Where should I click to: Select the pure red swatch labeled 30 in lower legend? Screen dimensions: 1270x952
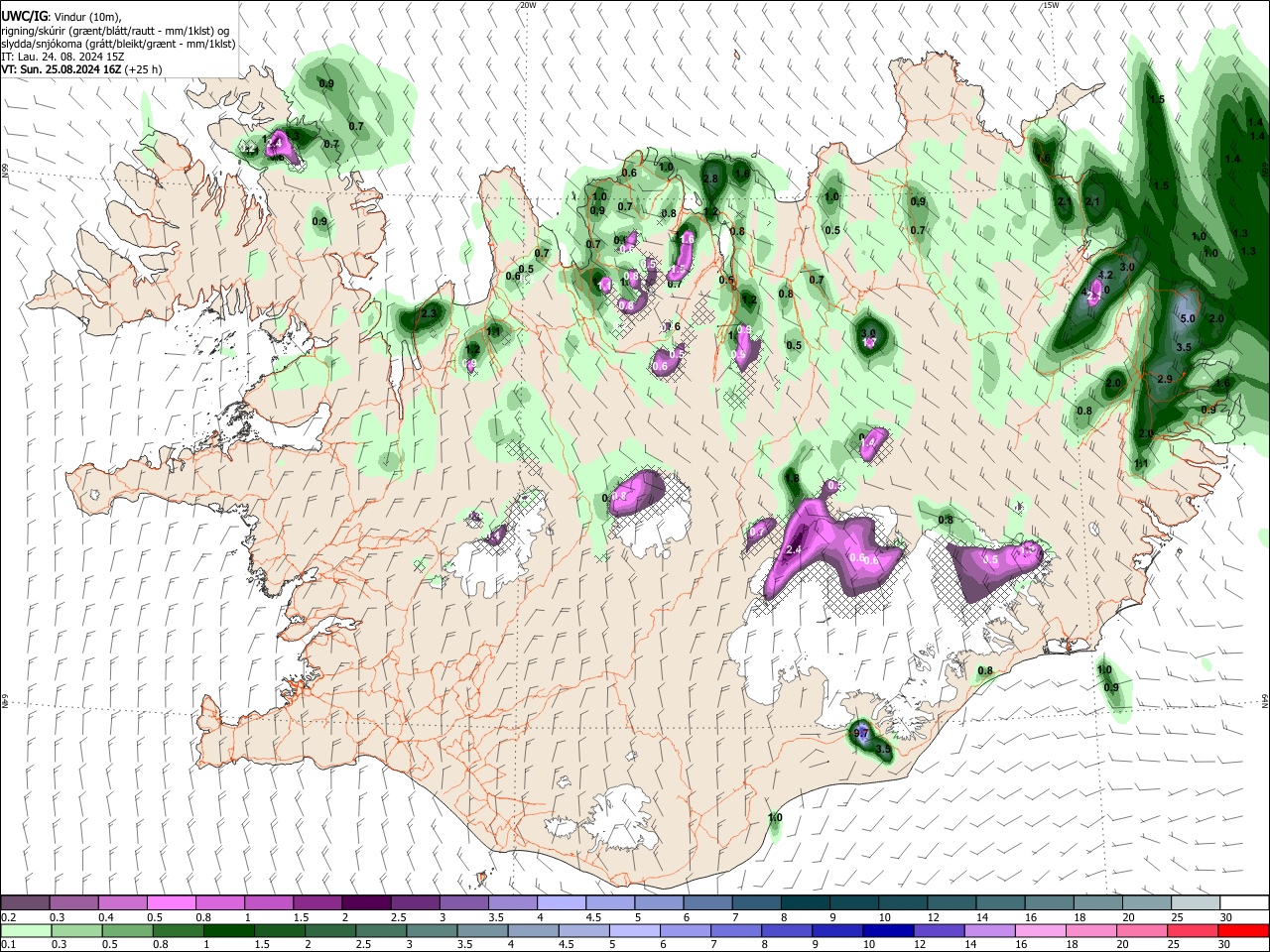point(1244,930)
